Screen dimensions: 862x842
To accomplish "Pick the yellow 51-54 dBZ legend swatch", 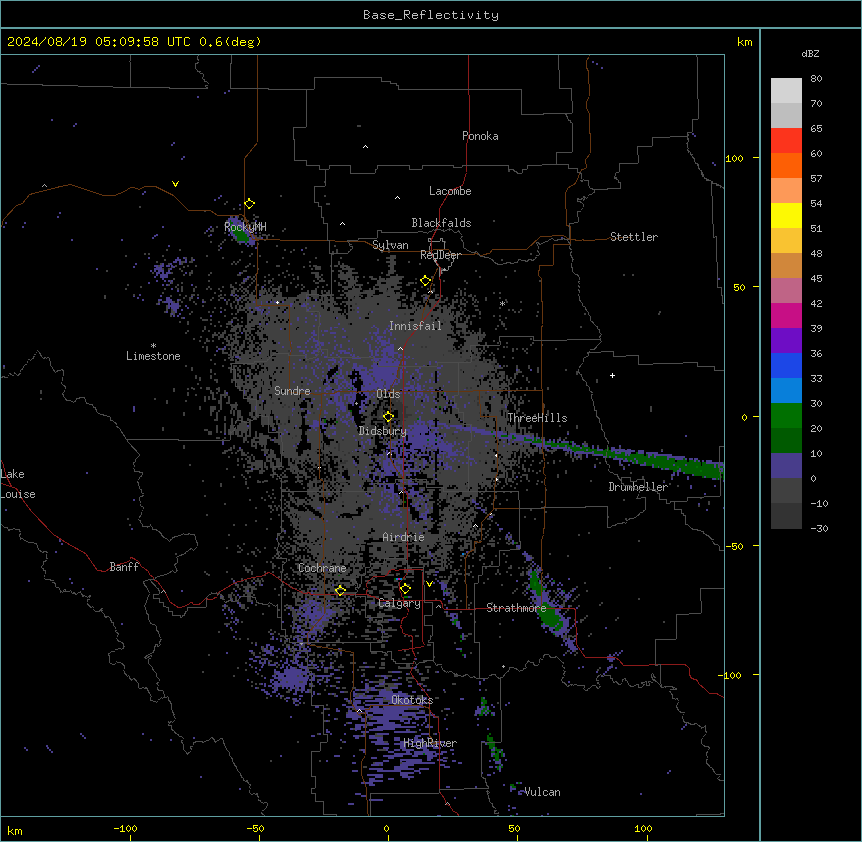I will pos(786,215).
